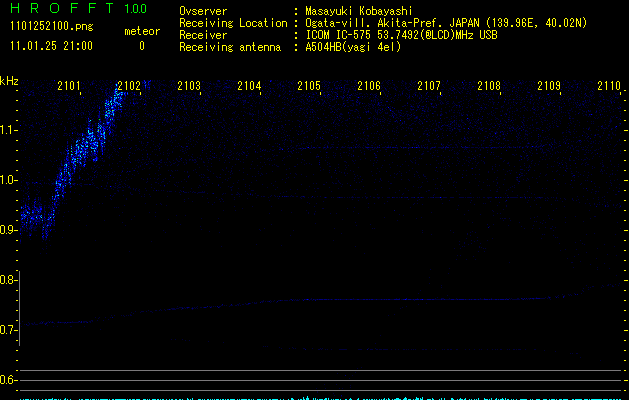The image size is (629, 400).
Task: Click the 0.6 kHz axis label
Action: (8, 380)
